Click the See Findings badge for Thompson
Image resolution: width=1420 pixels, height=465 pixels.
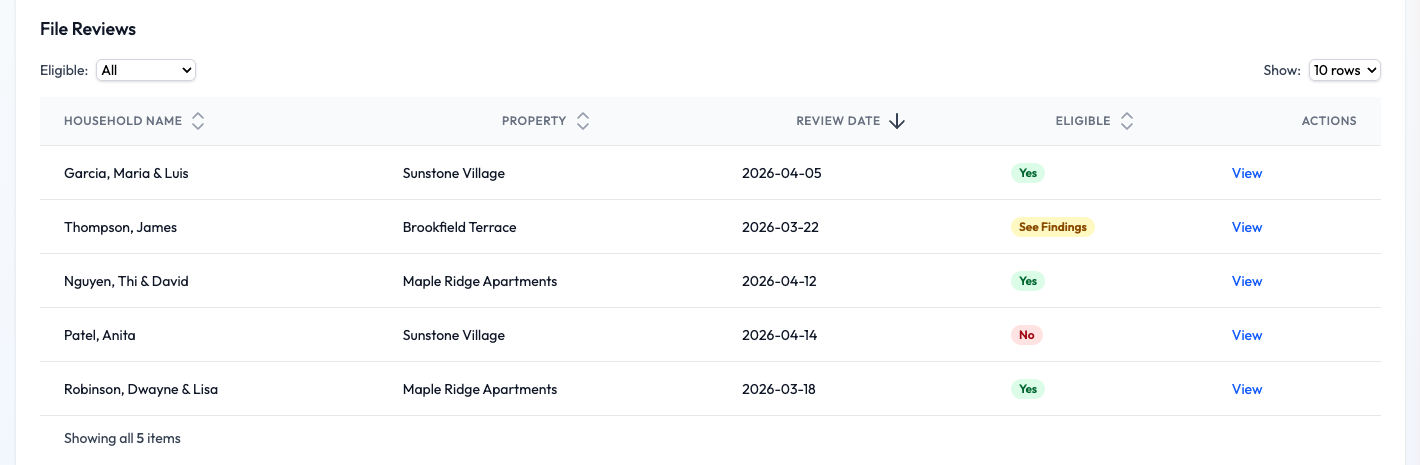(x=1052, y=227)
